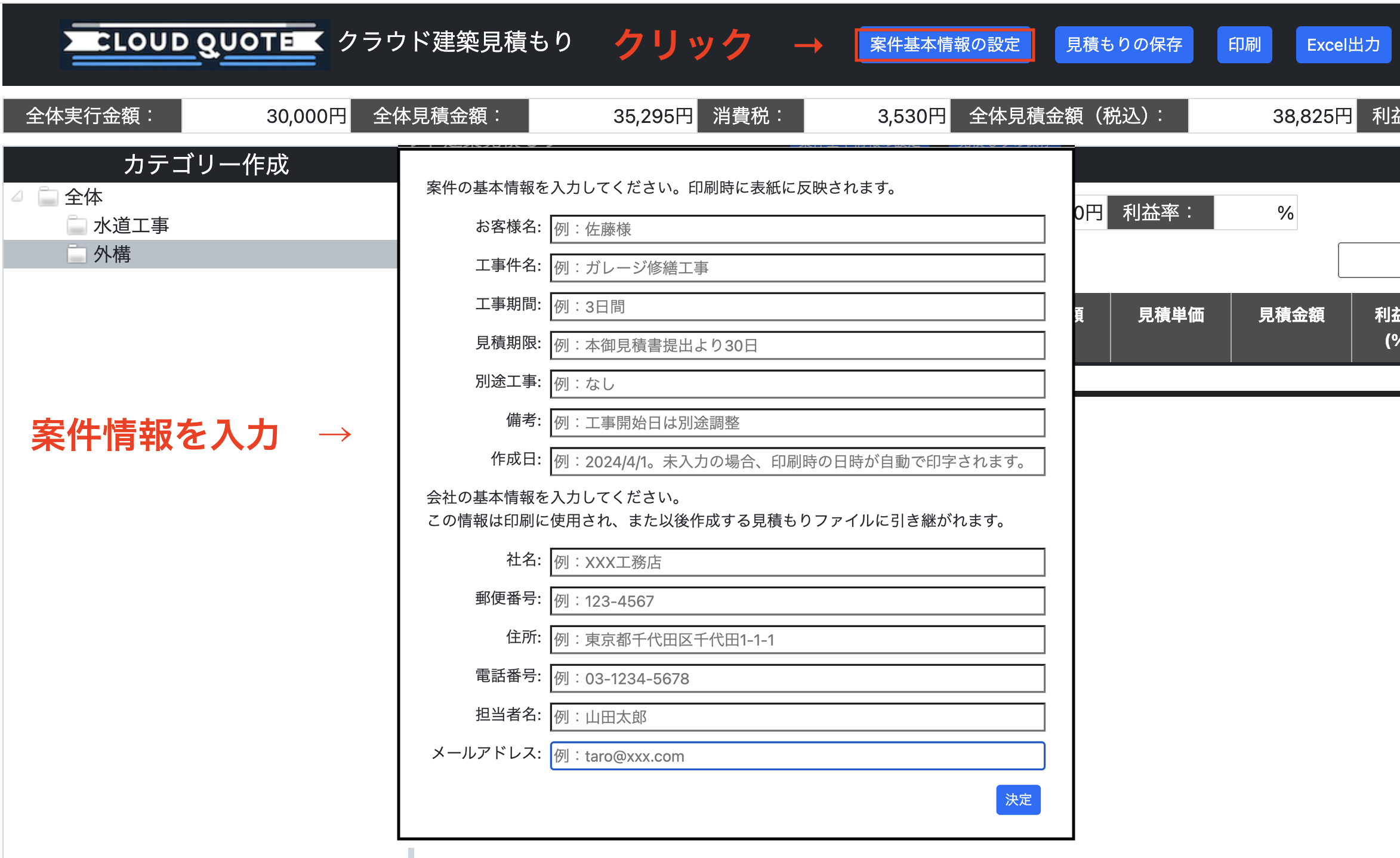Click 見積金額 column header
The image size is (1400, 858).
pos(1291,327)
